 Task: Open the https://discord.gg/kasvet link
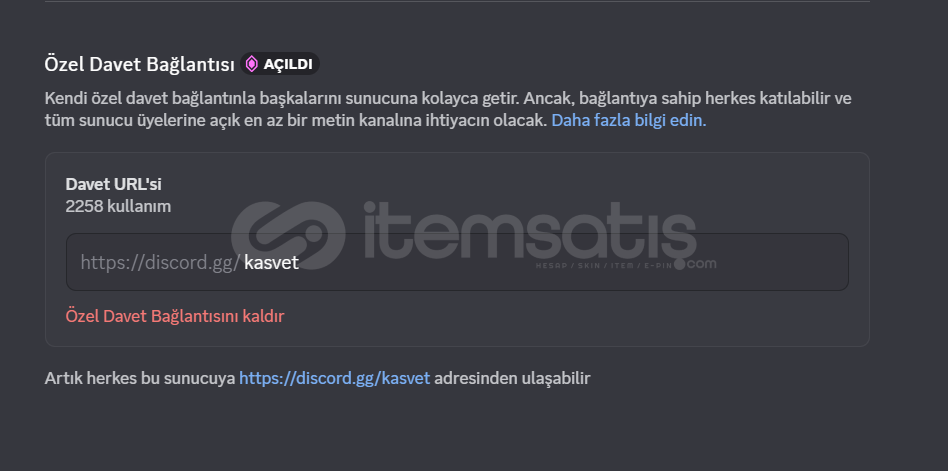click(335, 378)
